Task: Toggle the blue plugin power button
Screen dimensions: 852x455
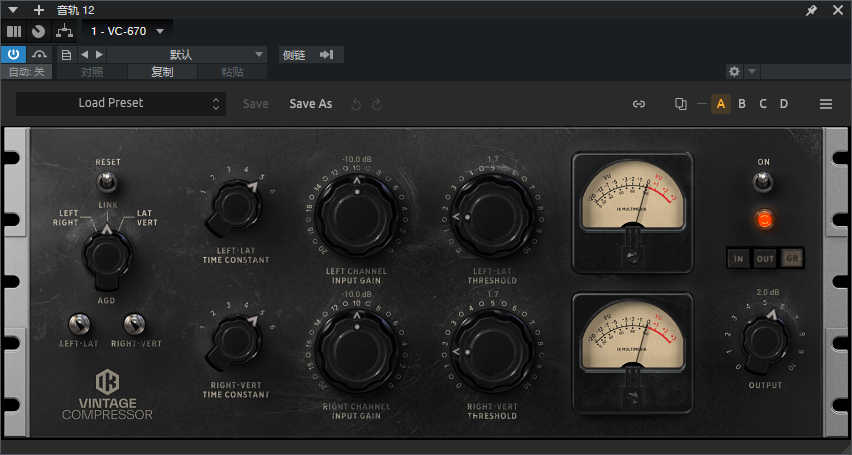Action: click(14, 54)
